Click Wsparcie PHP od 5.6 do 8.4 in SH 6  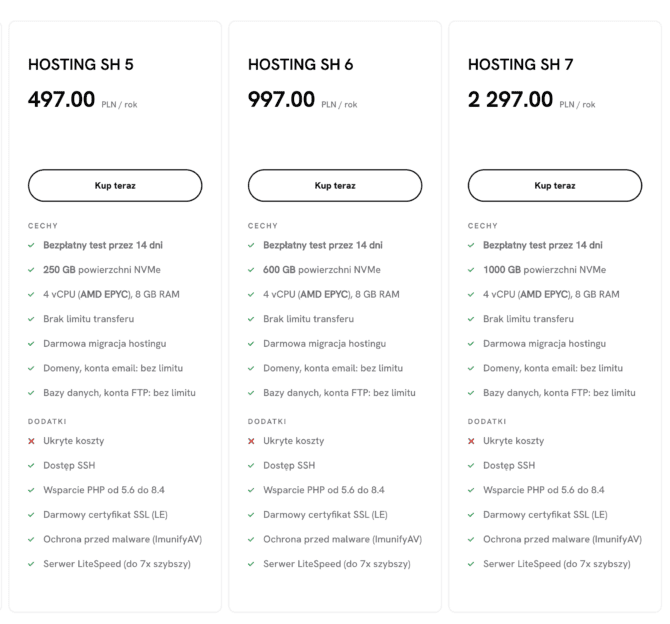tap(324, 490)
